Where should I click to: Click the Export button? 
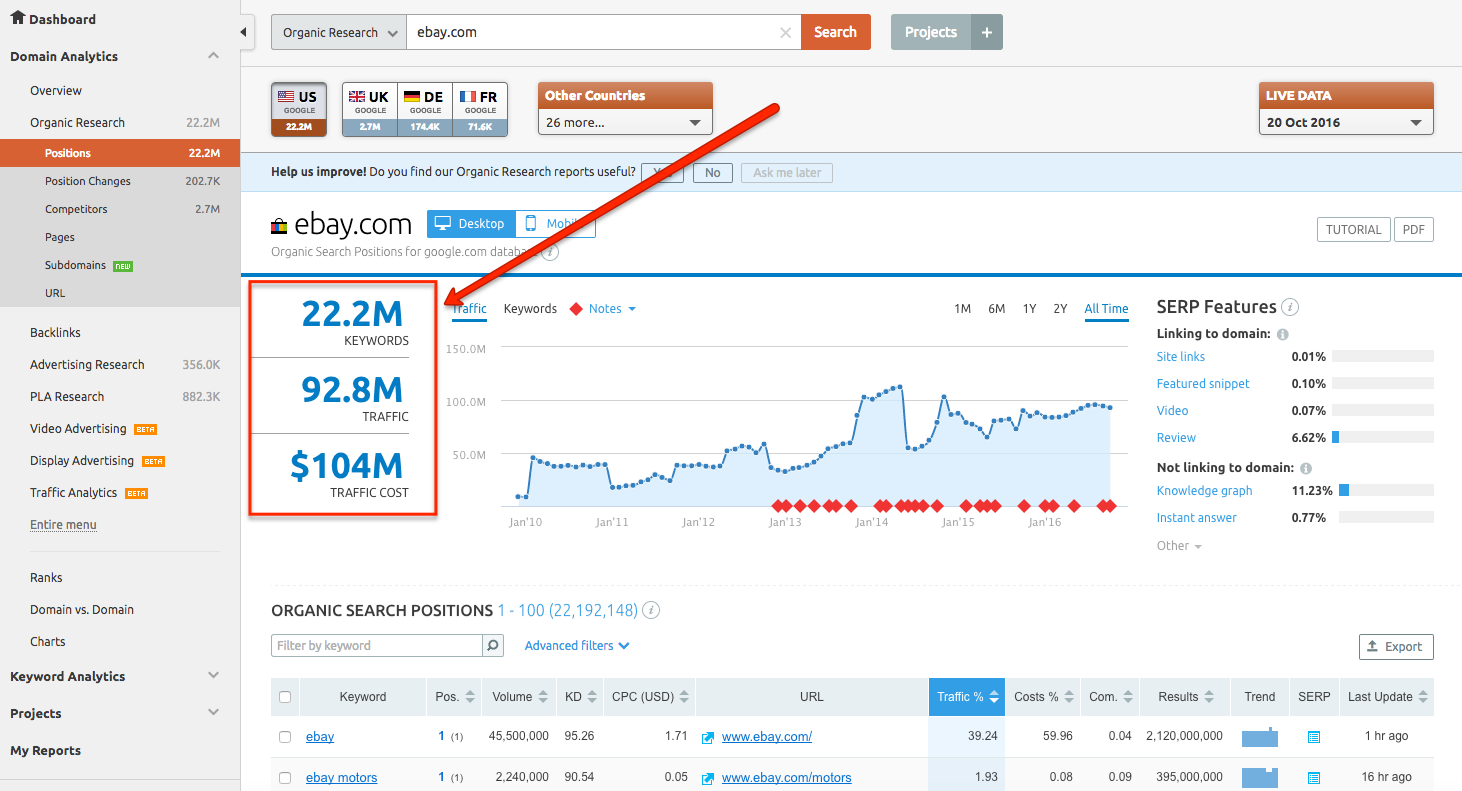click(1396, 647)
